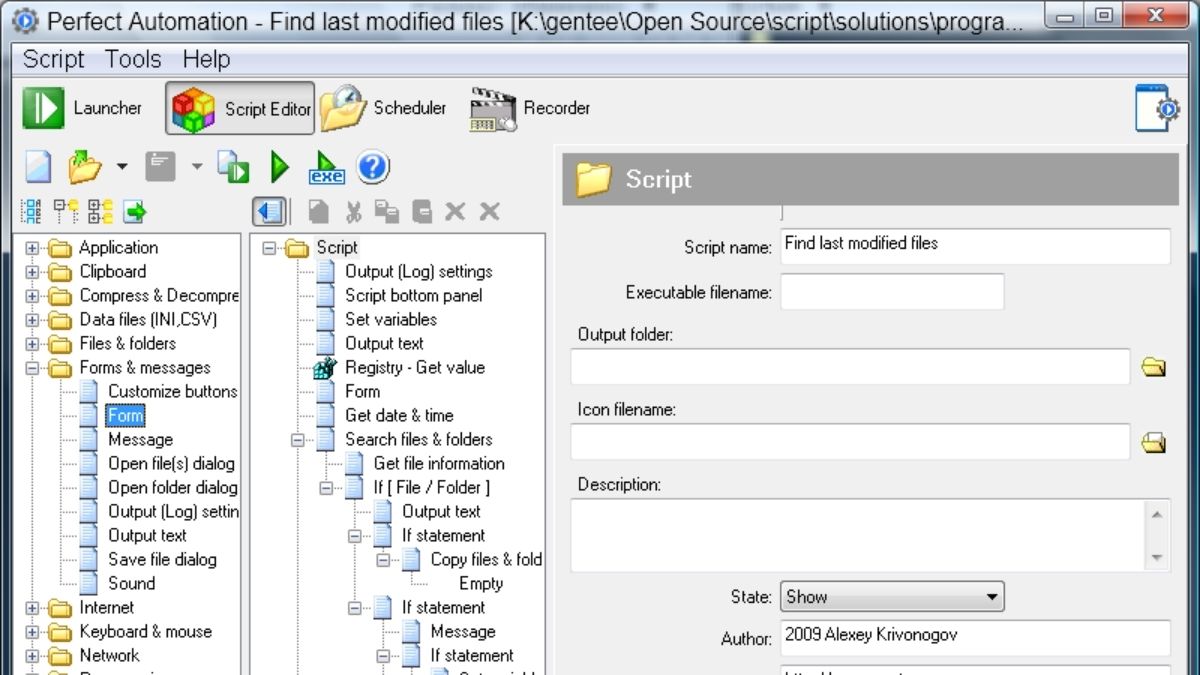1200x675 pixels.
Task: Toggle the left task panel icon
Action: pyautogui.click(x=269, y=211)
